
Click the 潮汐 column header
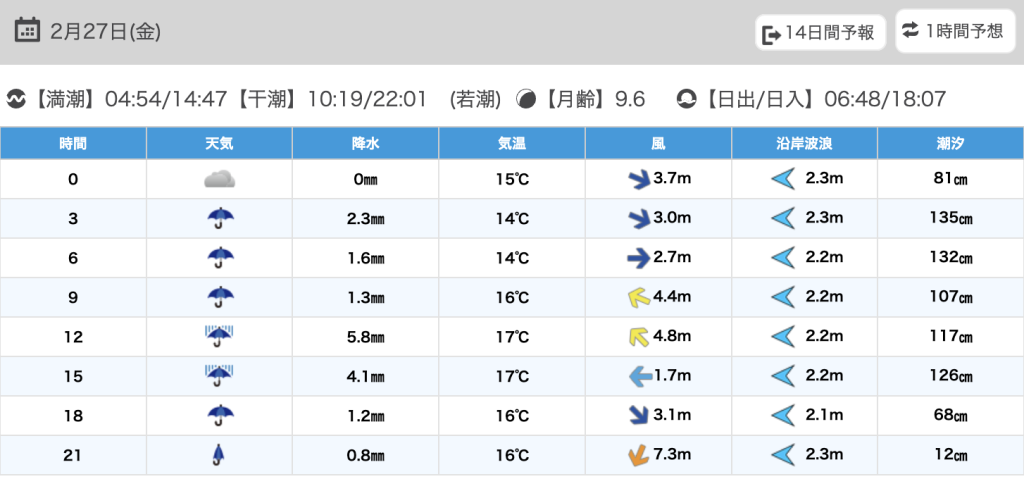coord(950,143)
